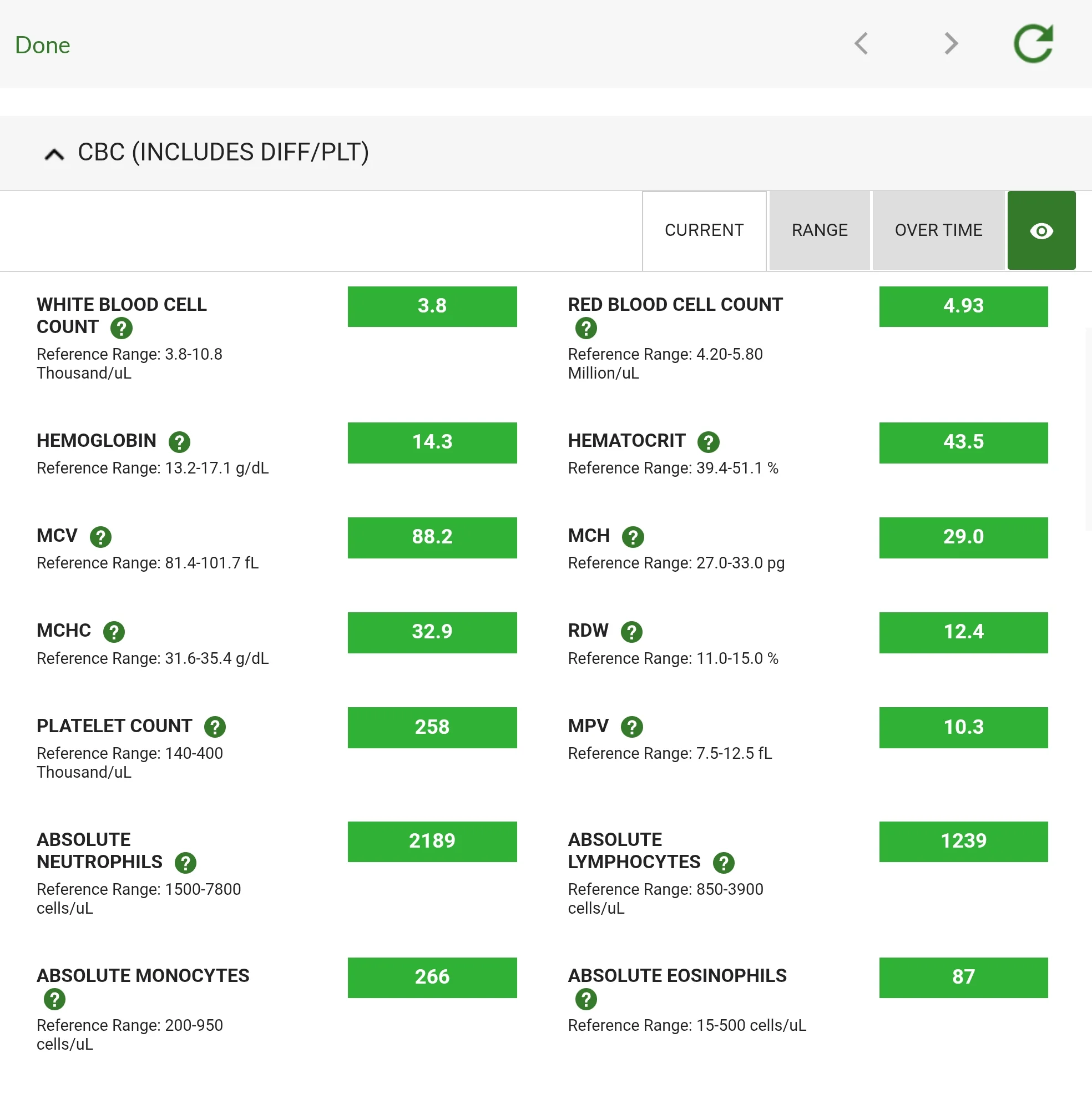
Task: Open help icon next to Hemoglobin
Action: pyautogui.click(x=179, y=442)
